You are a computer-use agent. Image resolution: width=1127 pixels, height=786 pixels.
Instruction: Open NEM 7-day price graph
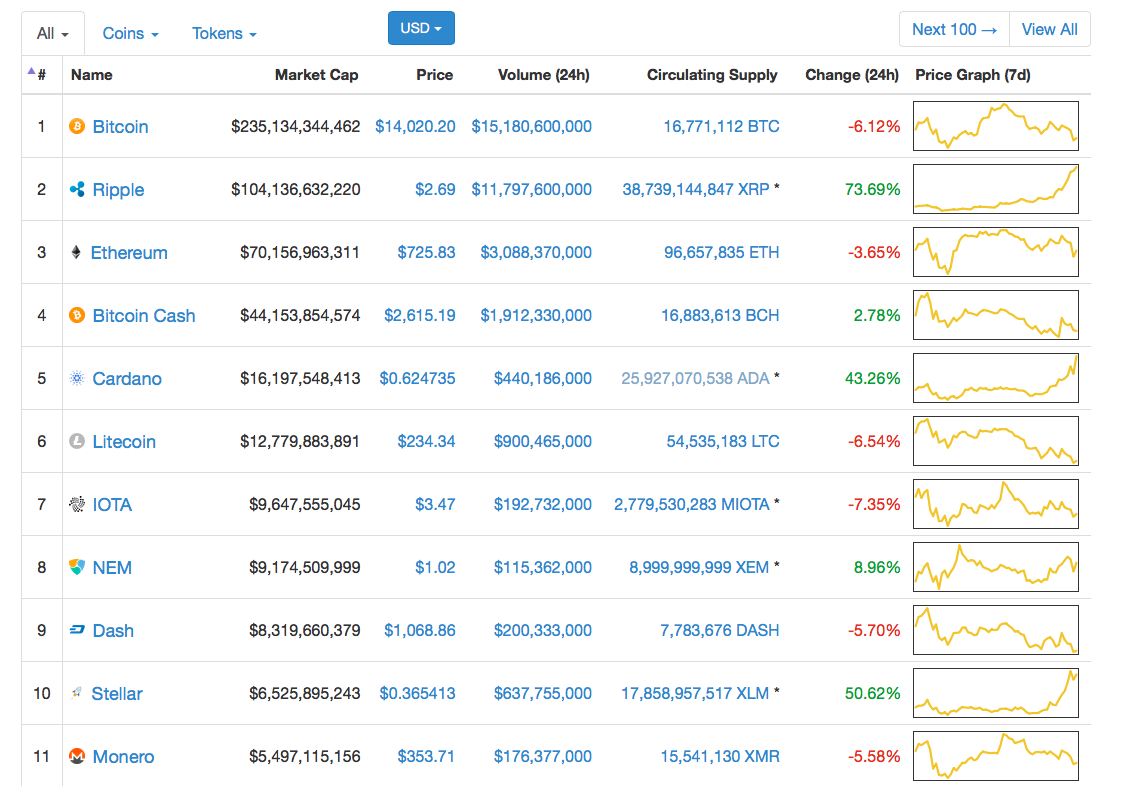coord(995,567)
